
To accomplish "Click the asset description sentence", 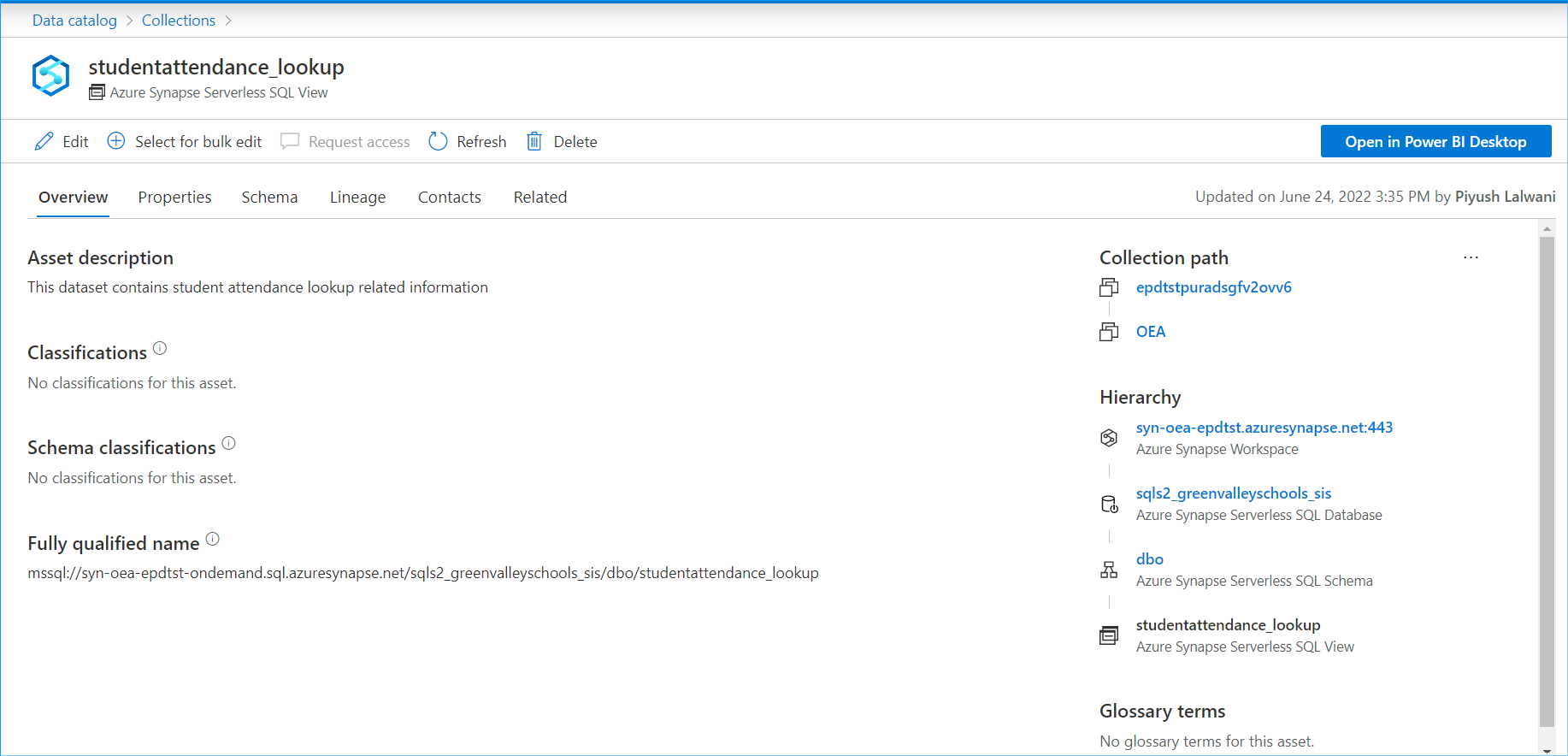I will click(x=257, y=287).
